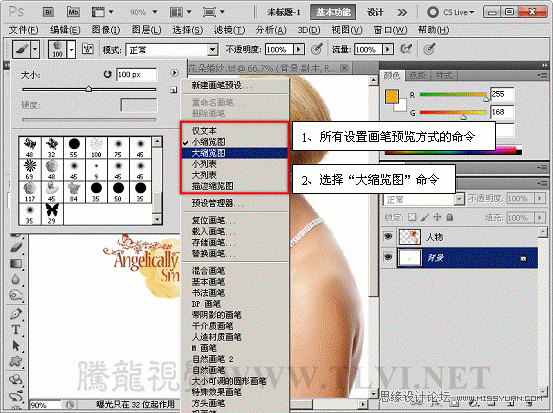Switch to the 样式 styles tab
Viewport: 553px width, 413px height.
click(444, 75)
